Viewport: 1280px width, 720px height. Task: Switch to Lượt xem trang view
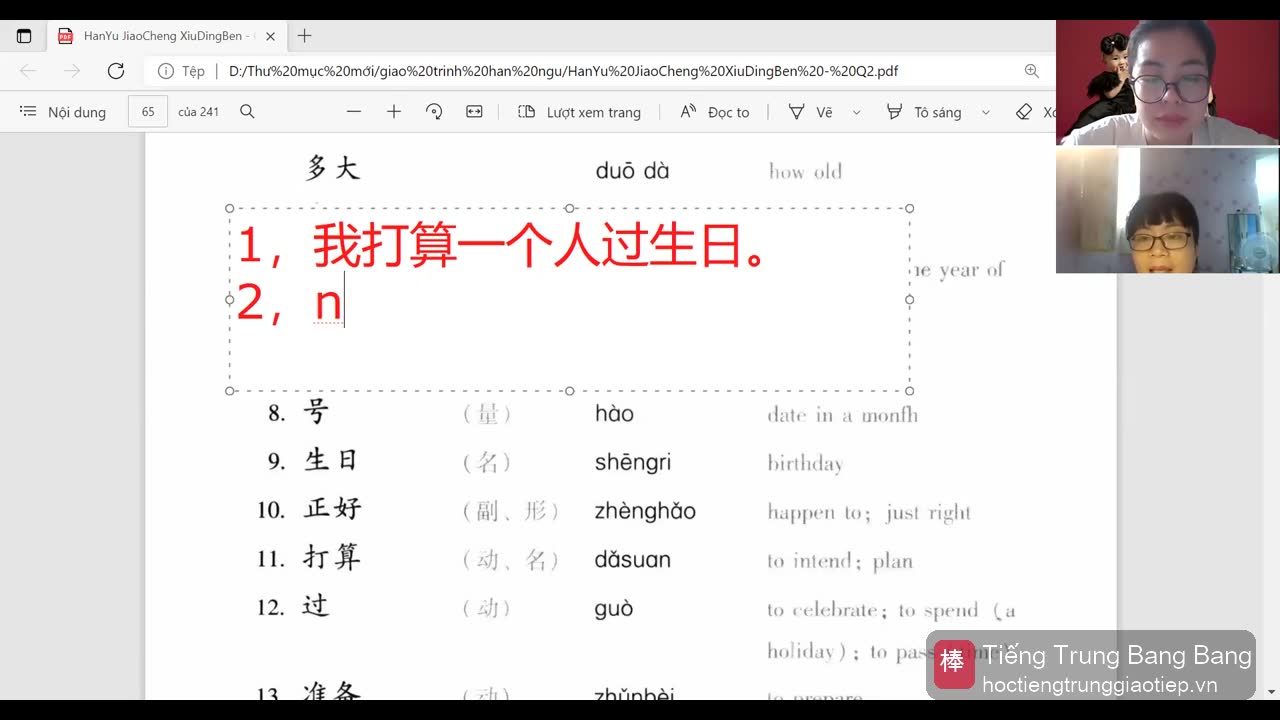[579, 112]
